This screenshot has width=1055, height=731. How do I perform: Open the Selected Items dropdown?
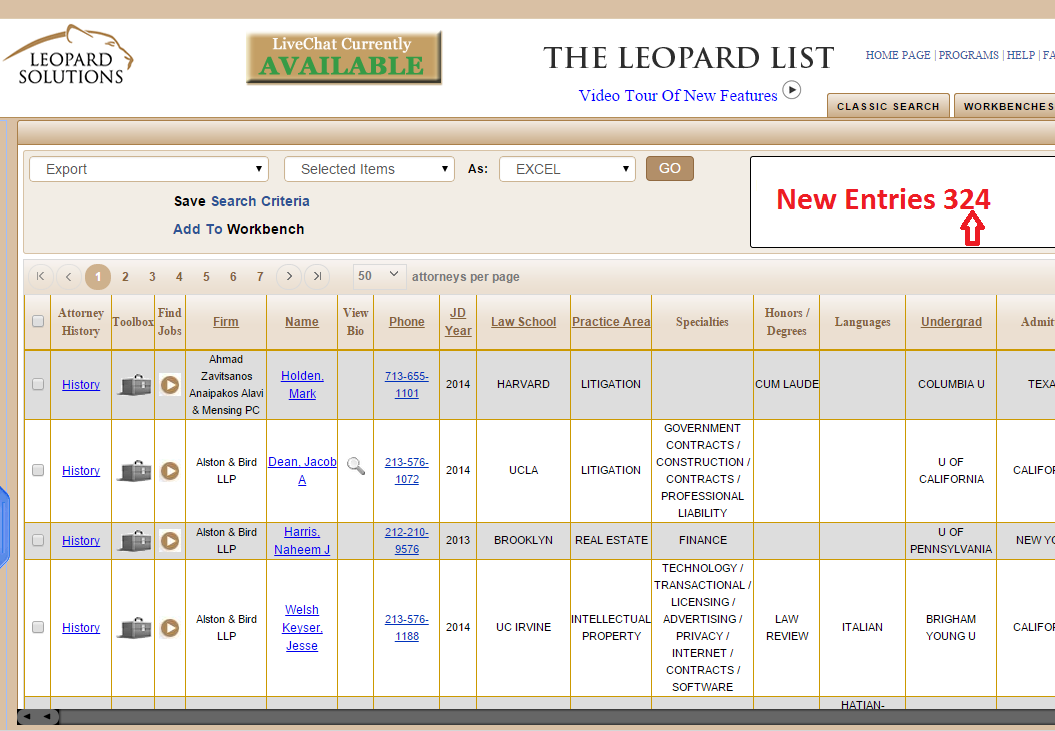[369, 169]
